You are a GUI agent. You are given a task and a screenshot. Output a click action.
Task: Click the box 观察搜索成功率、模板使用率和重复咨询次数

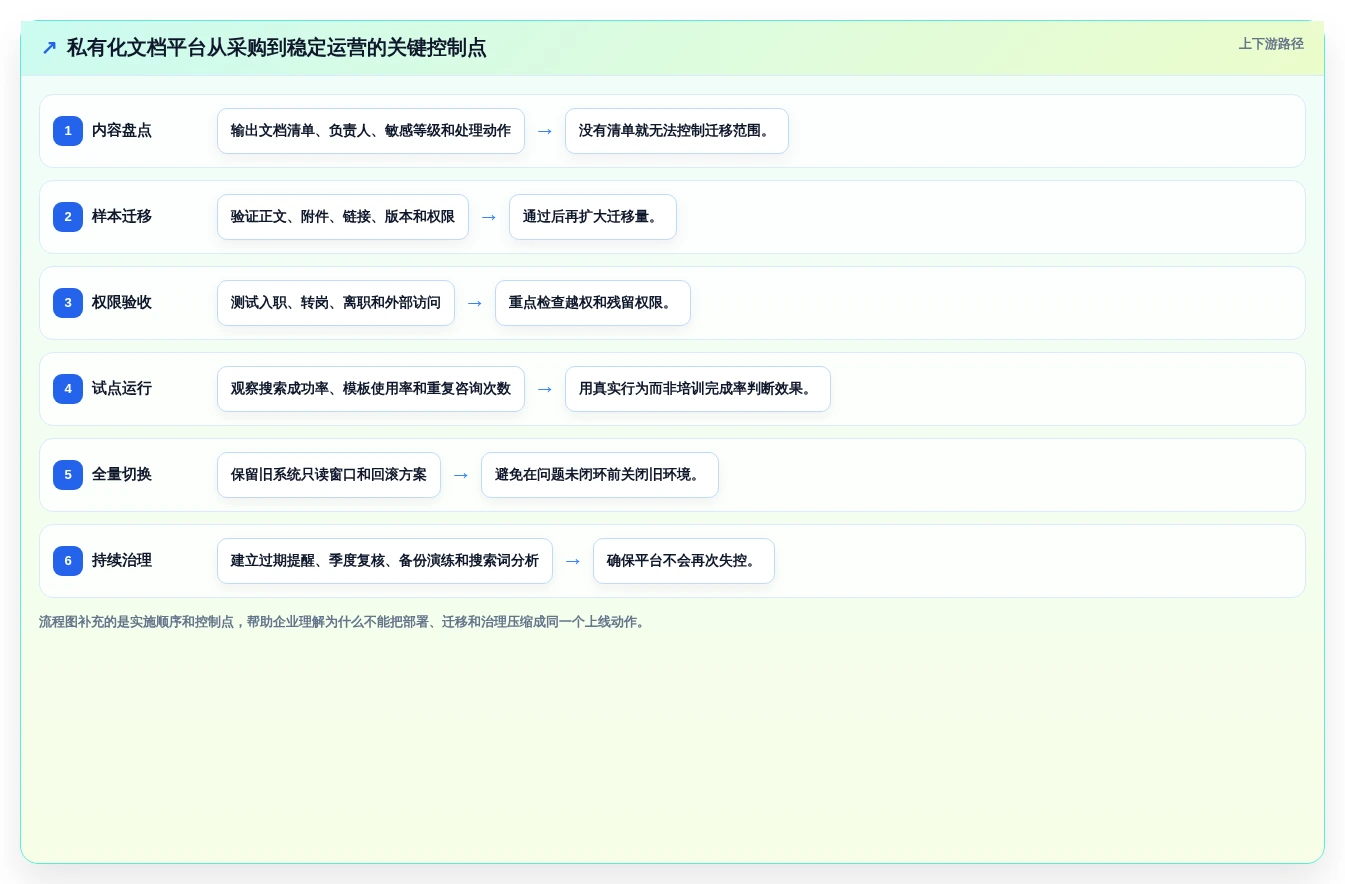[x=371, y=389]
